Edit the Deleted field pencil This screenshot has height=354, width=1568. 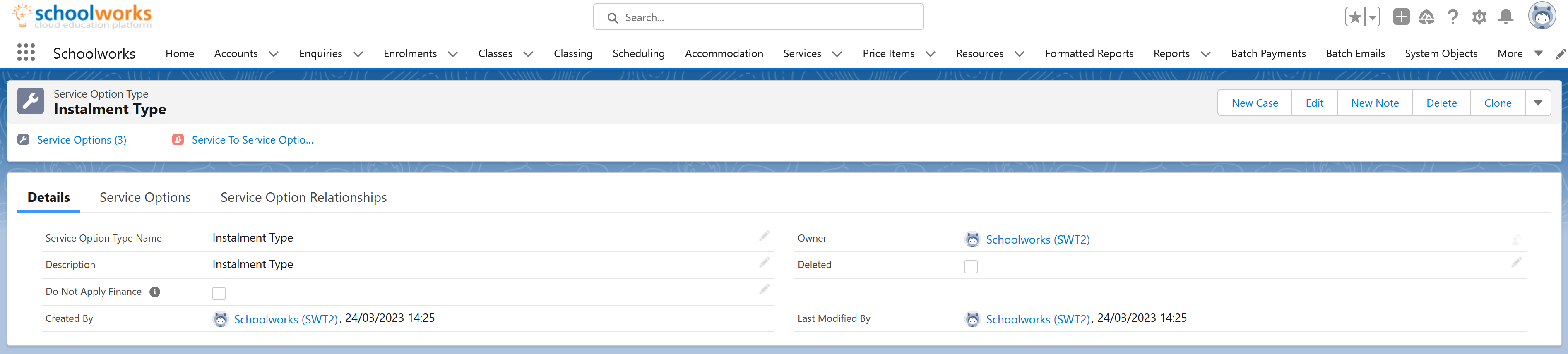pos(1516,262)
